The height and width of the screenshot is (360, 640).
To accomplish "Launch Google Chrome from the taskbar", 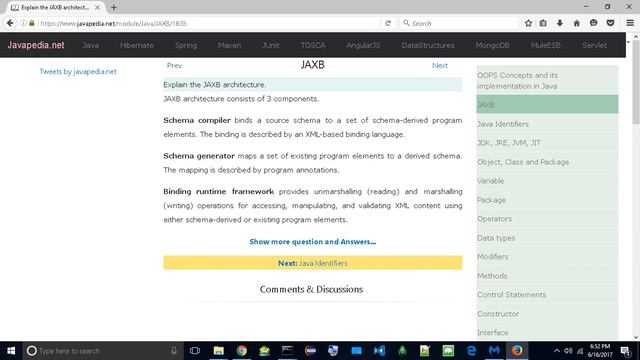I will (x=241, y=351).
